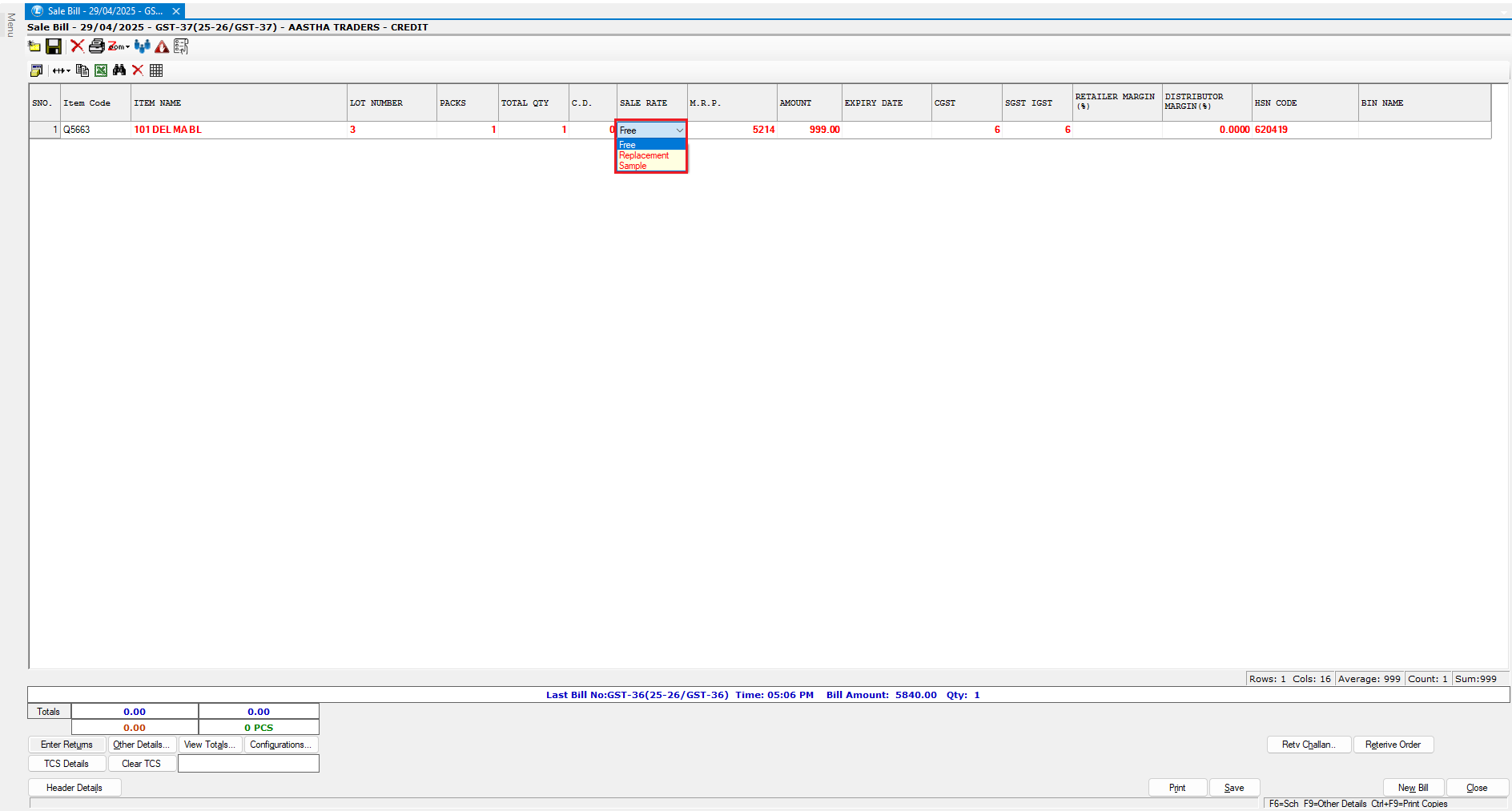
Task: Click the copy documents icon
Action: point(82,70)
